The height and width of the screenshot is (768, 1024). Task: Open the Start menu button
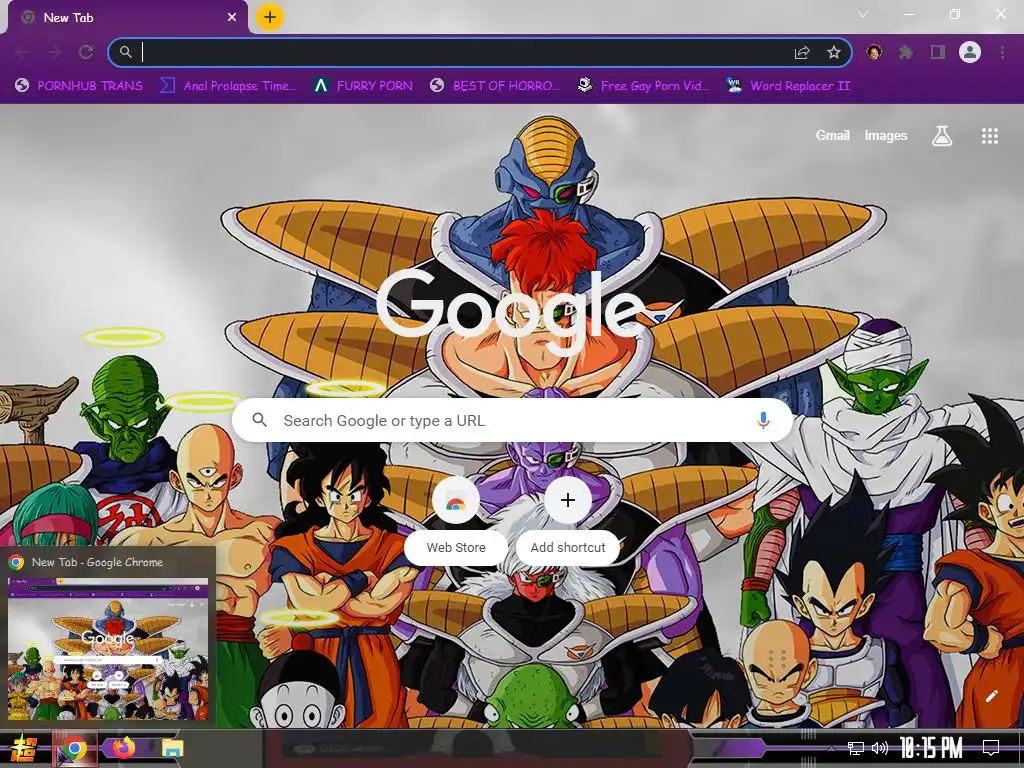24,748
